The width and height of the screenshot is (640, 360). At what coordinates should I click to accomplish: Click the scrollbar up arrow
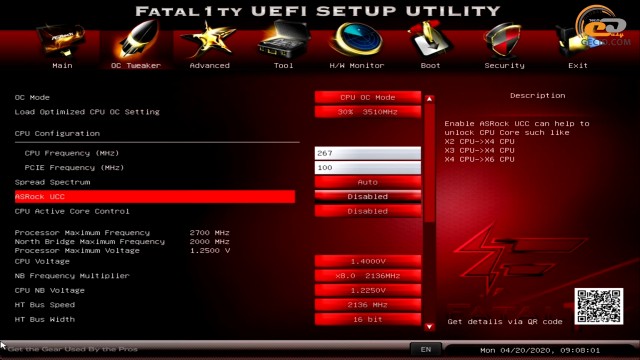[429, 99]
